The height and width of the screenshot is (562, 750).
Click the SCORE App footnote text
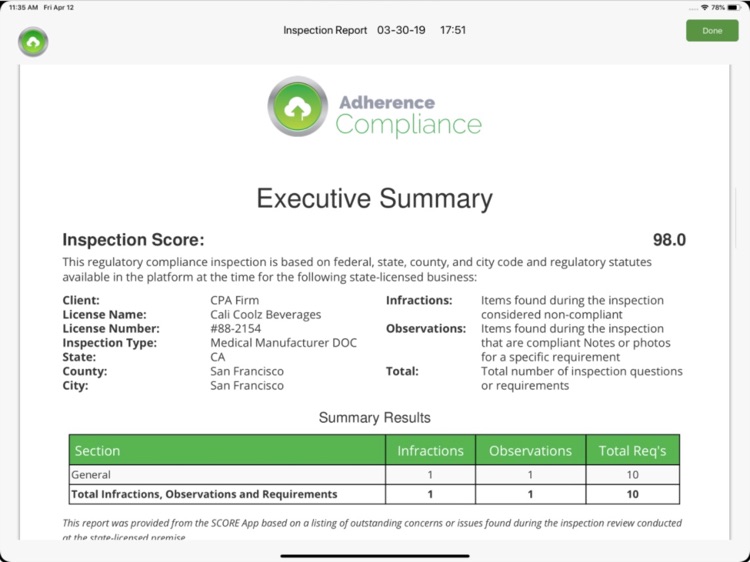point(372,529)
